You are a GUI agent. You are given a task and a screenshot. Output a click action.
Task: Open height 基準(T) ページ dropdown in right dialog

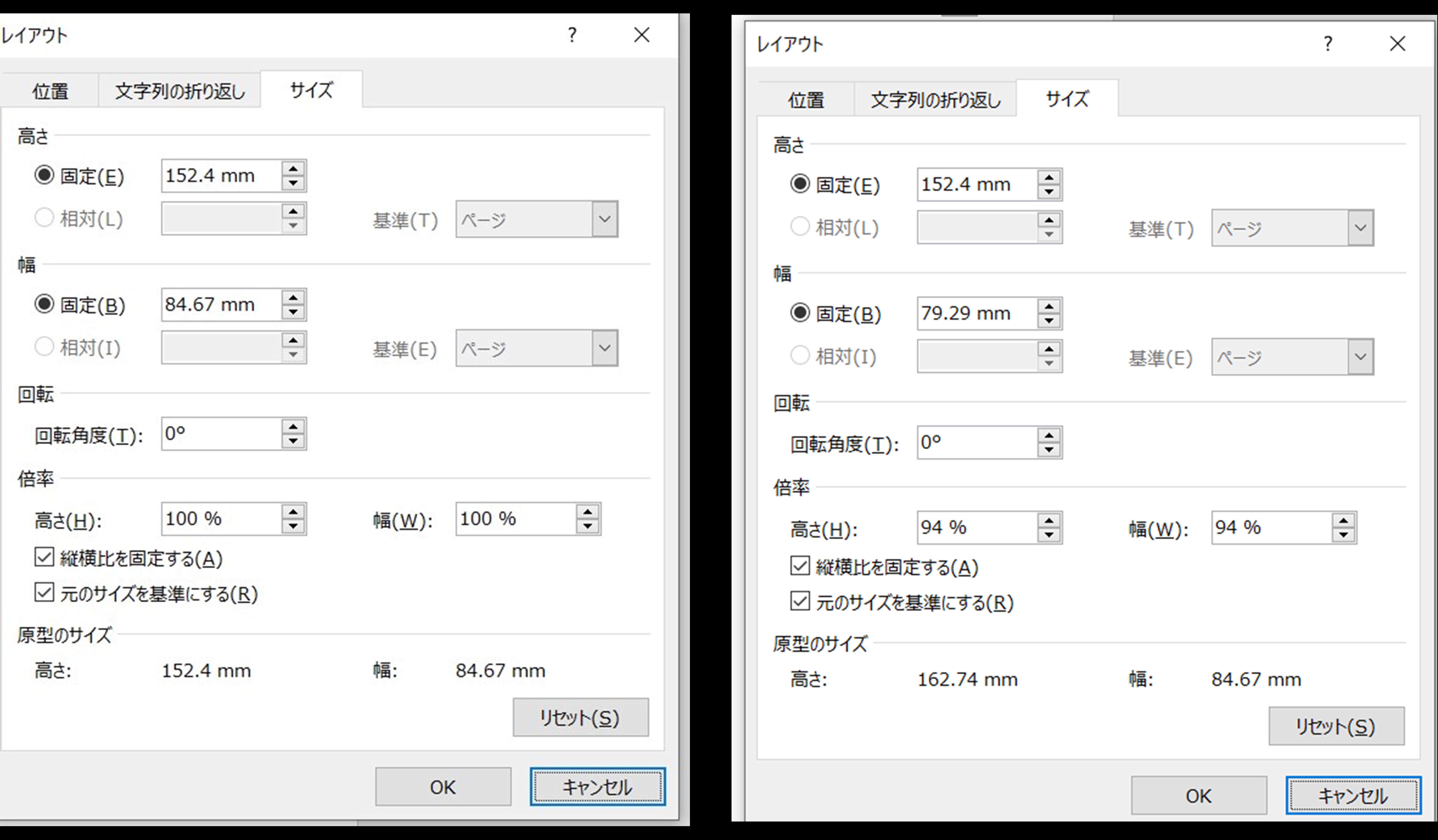click(x=1293, y=228)
